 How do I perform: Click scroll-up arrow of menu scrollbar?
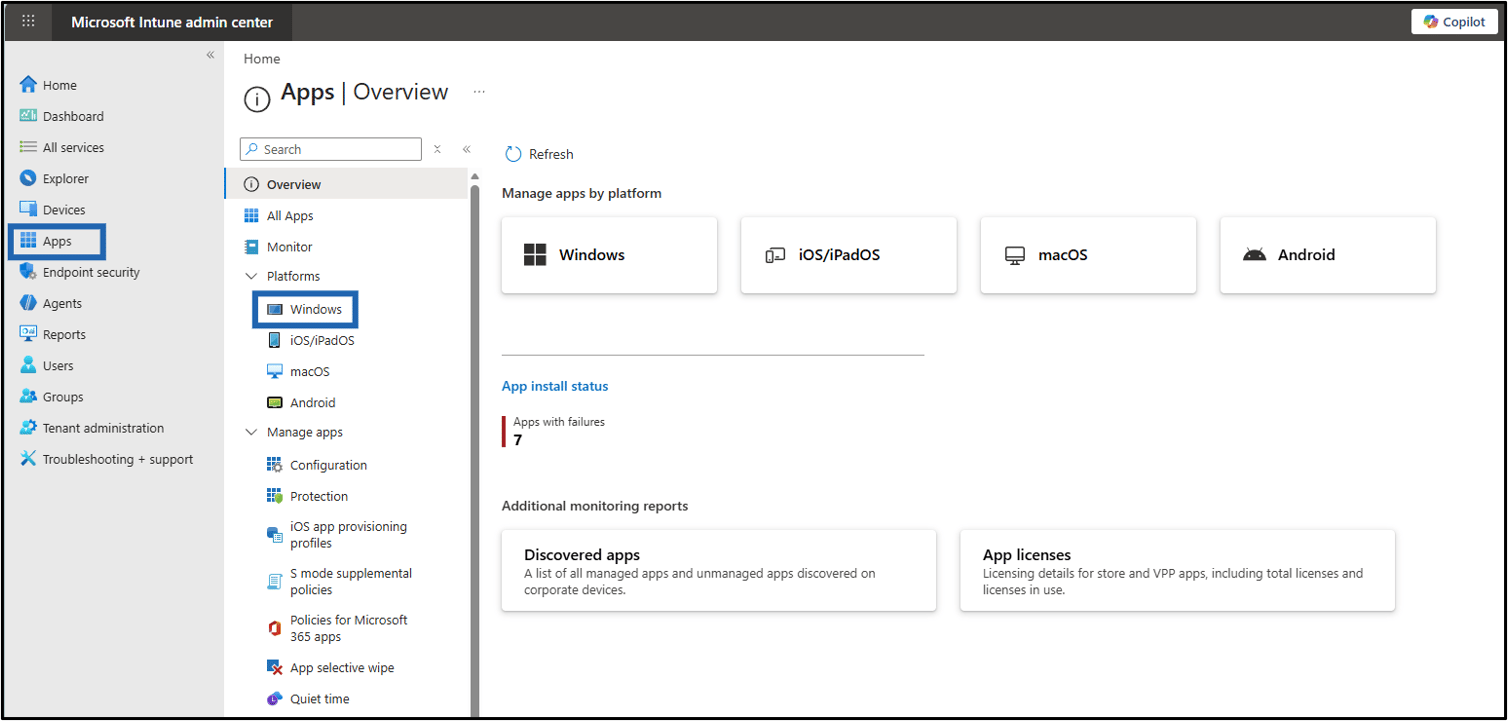[475, 177]
